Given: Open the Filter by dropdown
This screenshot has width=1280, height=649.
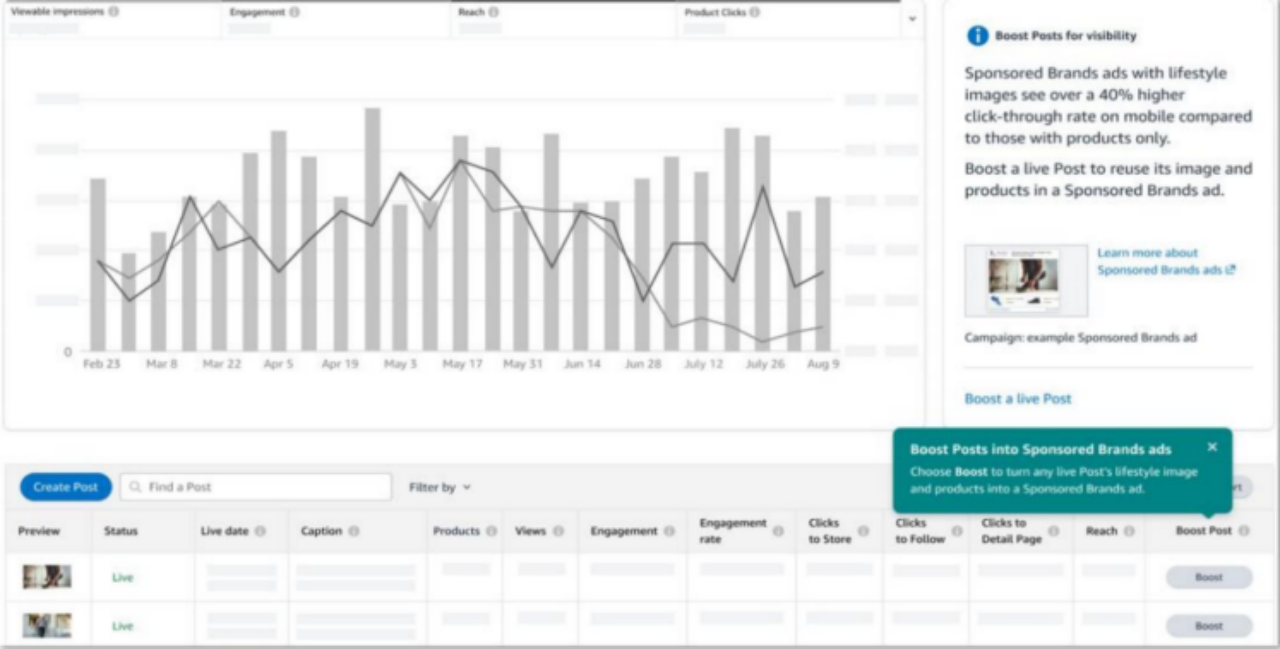Looking at the screenshot, I should [440, 487].
